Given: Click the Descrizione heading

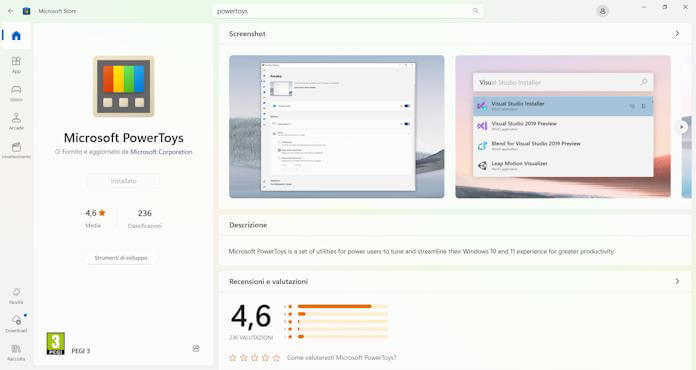Looking at the screenshot, I should pyautogui.click(x=248, y=225).
